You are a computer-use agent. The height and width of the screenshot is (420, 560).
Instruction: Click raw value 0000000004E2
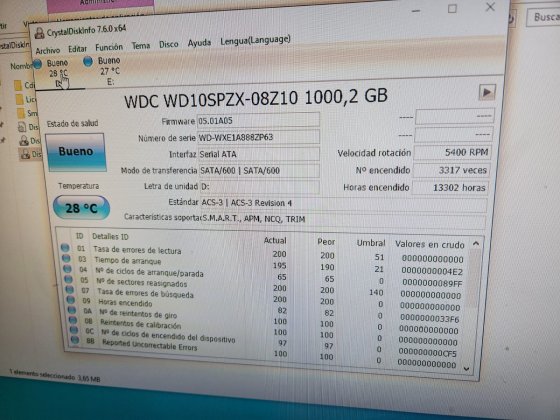[432, 271]
